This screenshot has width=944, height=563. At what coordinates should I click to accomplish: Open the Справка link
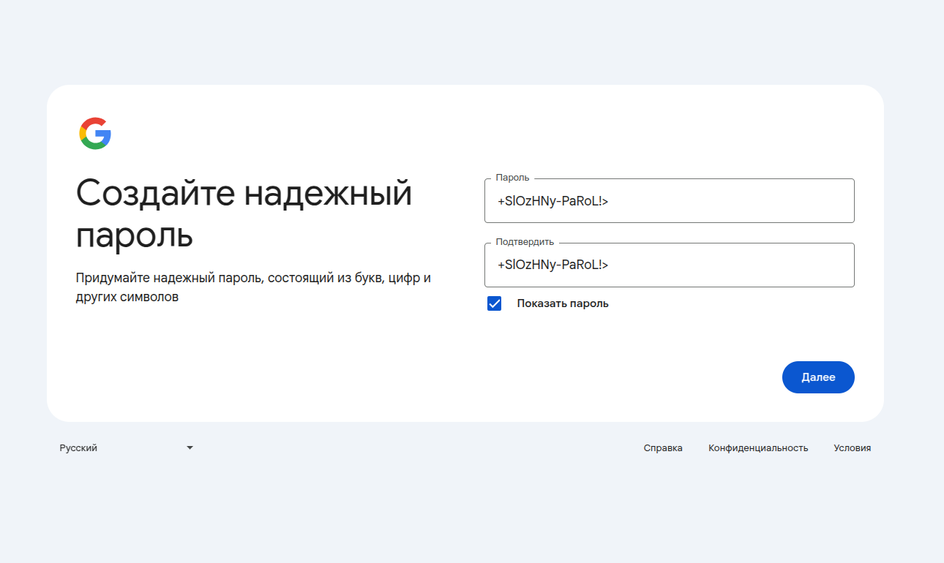[x=662, y=448]
